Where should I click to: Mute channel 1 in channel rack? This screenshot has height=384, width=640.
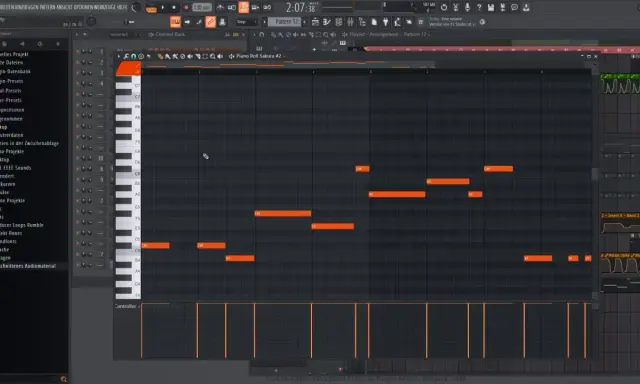coord(78,52)
